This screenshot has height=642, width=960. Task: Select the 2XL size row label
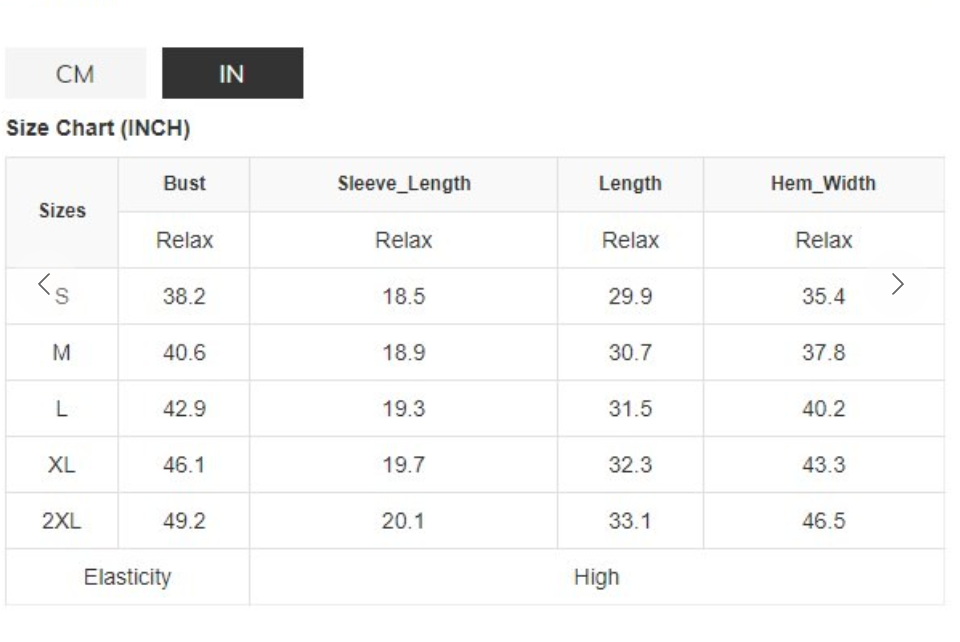[61, 521]
